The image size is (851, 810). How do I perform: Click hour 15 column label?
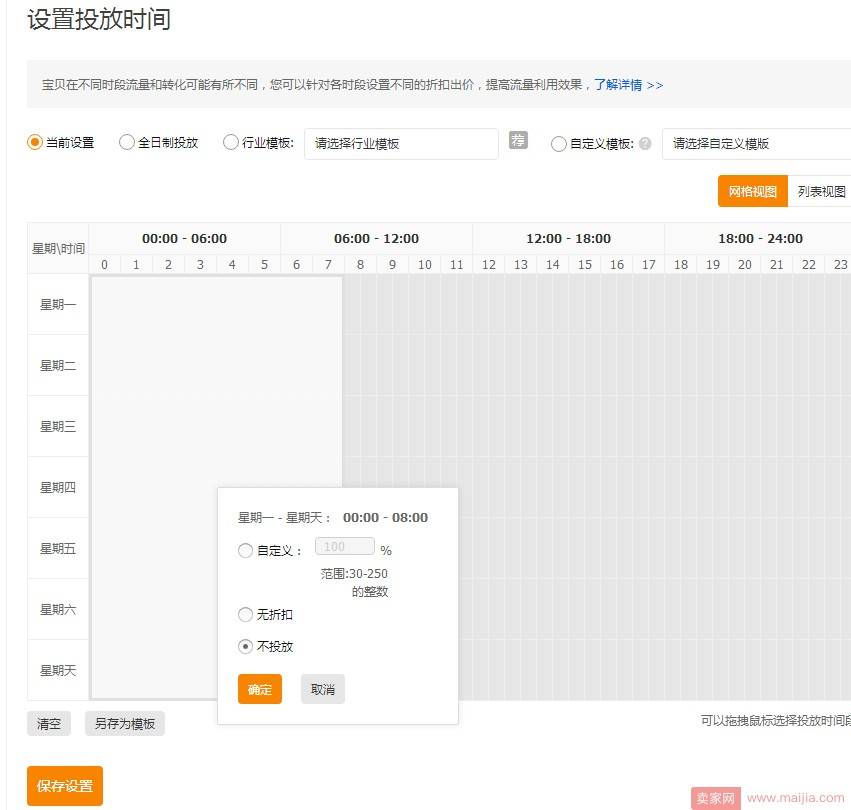[x=585, y=264]
